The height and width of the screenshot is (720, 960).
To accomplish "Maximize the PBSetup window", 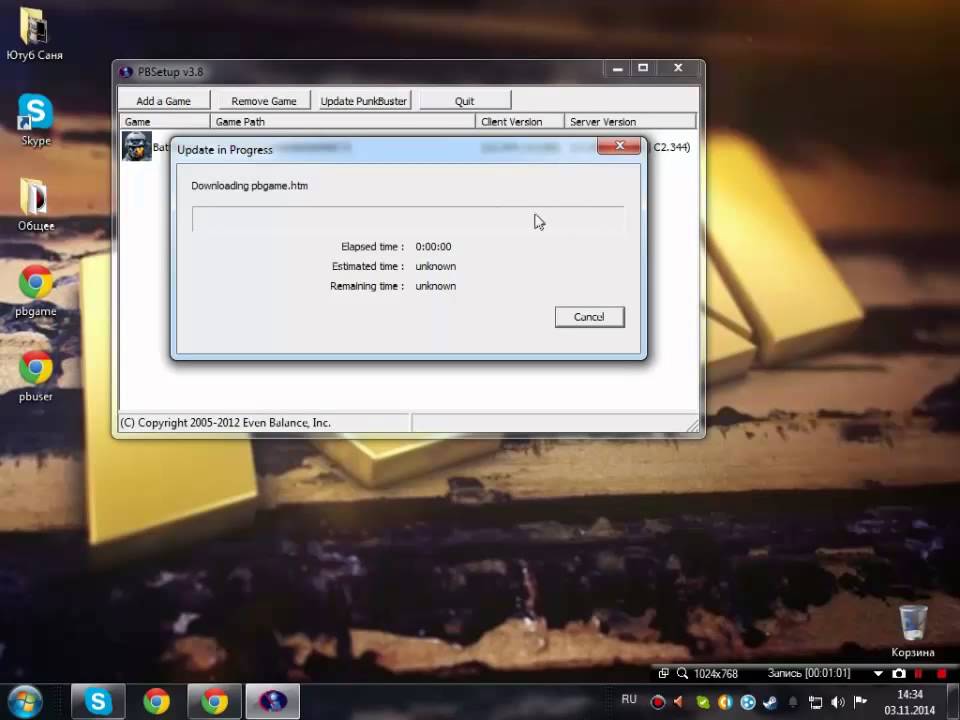I will (x=643, y=69).
